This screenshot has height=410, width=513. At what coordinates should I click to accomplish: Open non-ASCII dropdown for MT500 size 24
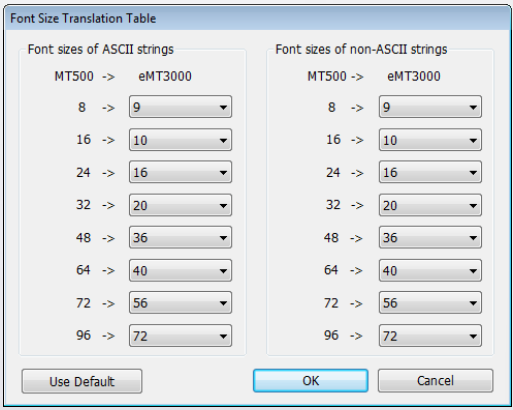430,172
